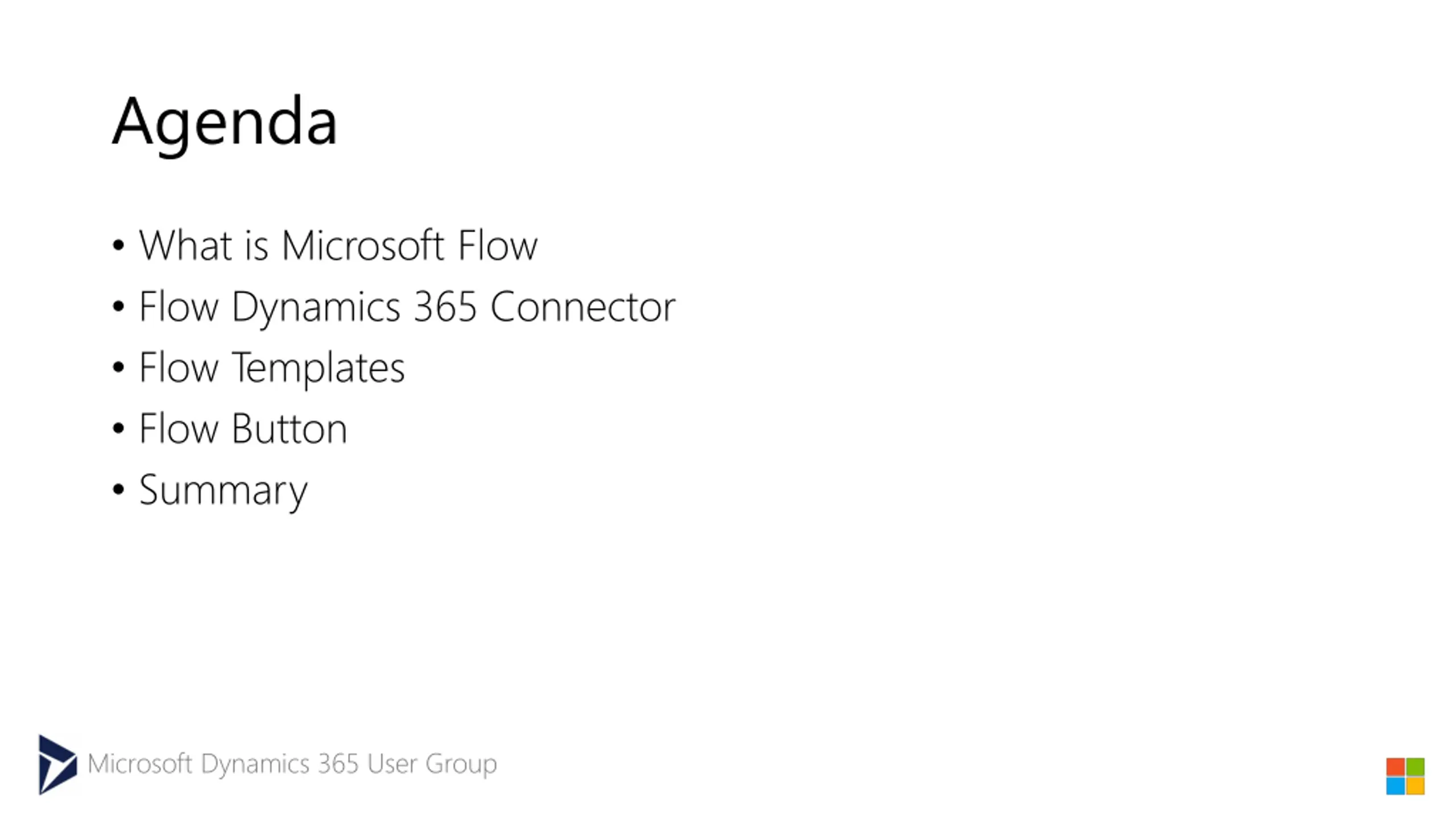This screenshot has height=819, width=1456.
Task: Click the yellow square of Microsoft logo
Action: pyautogui.click(x=1416, y=786)
